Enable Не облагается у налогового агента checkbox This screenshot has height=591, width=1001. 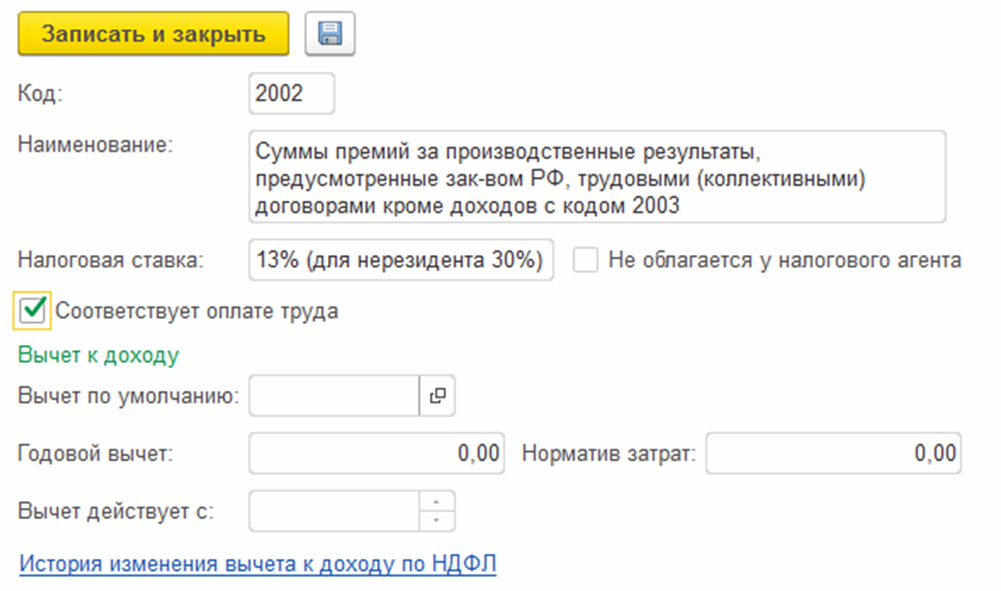(586, 261)
